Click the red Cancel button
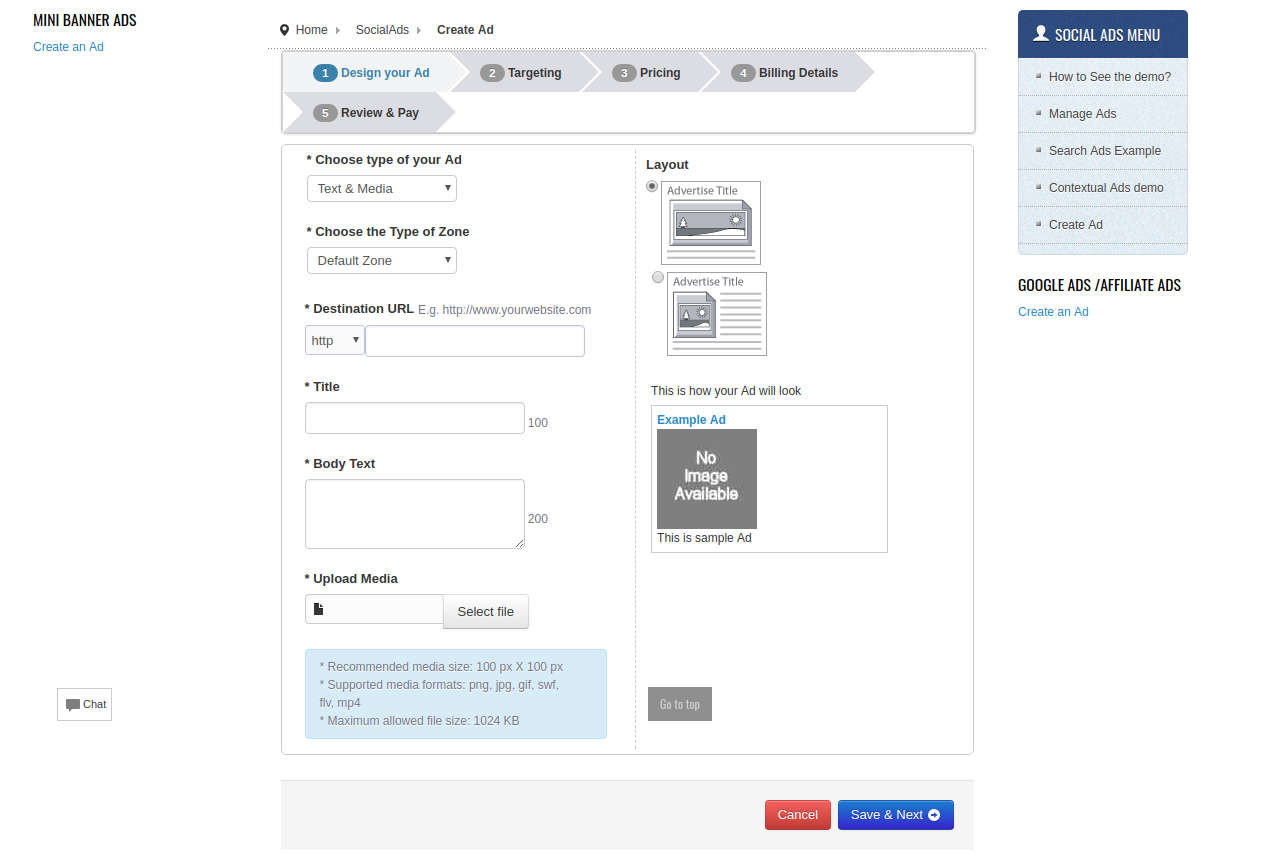 click(x=797, y=815)
